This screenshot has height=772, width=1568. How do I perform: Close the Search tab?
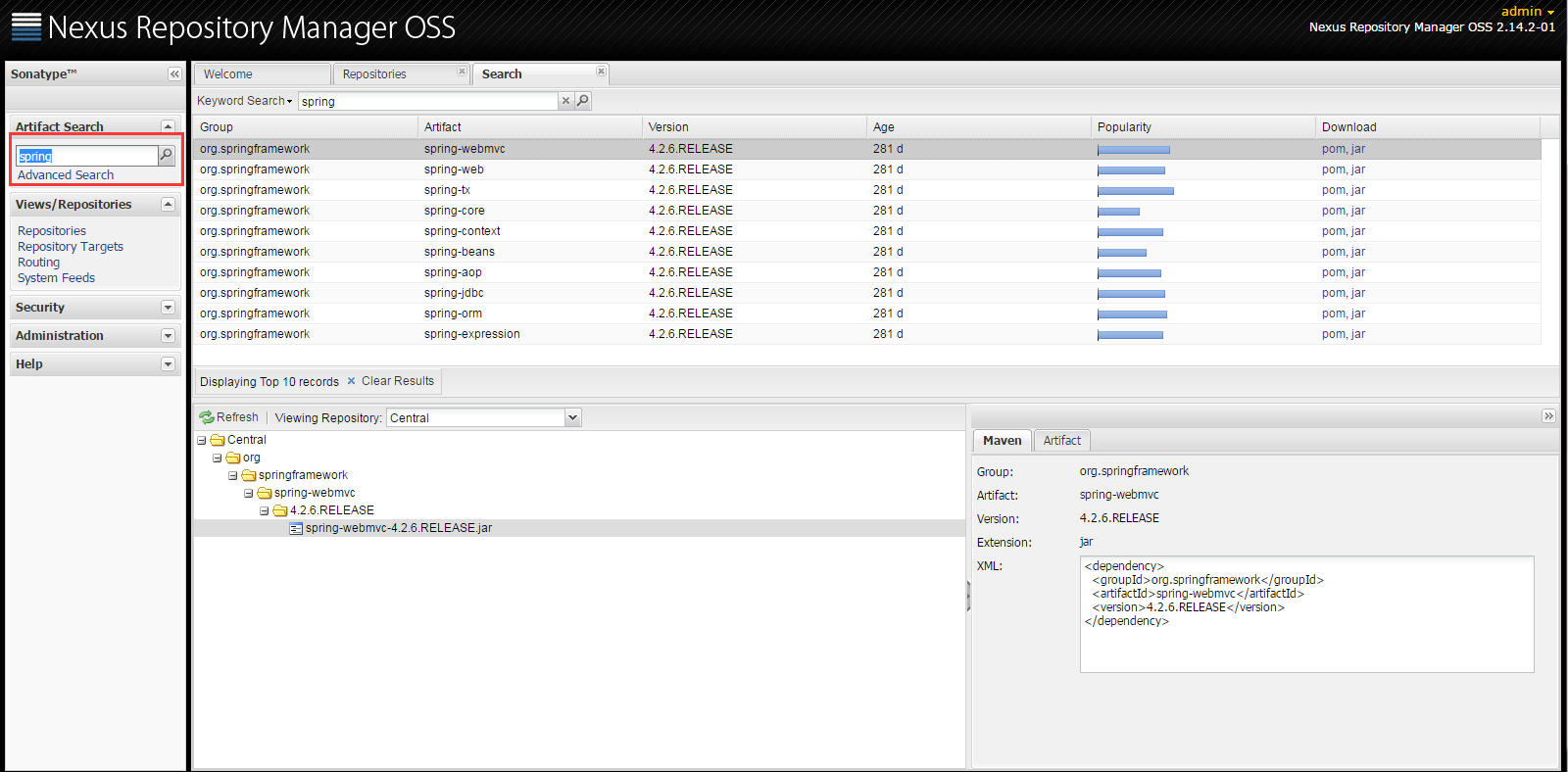pos(602,72)
